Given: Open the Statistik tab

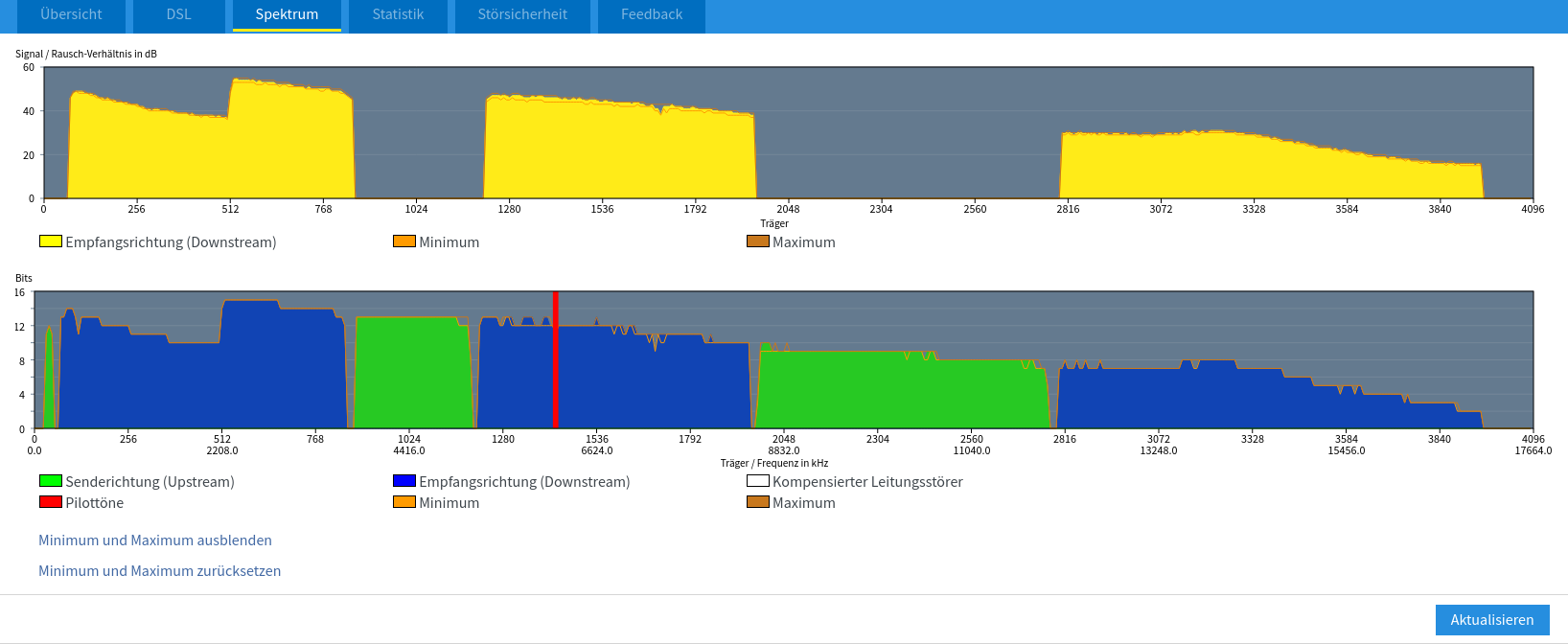Looking at the screenshot, I should [398, 15].
